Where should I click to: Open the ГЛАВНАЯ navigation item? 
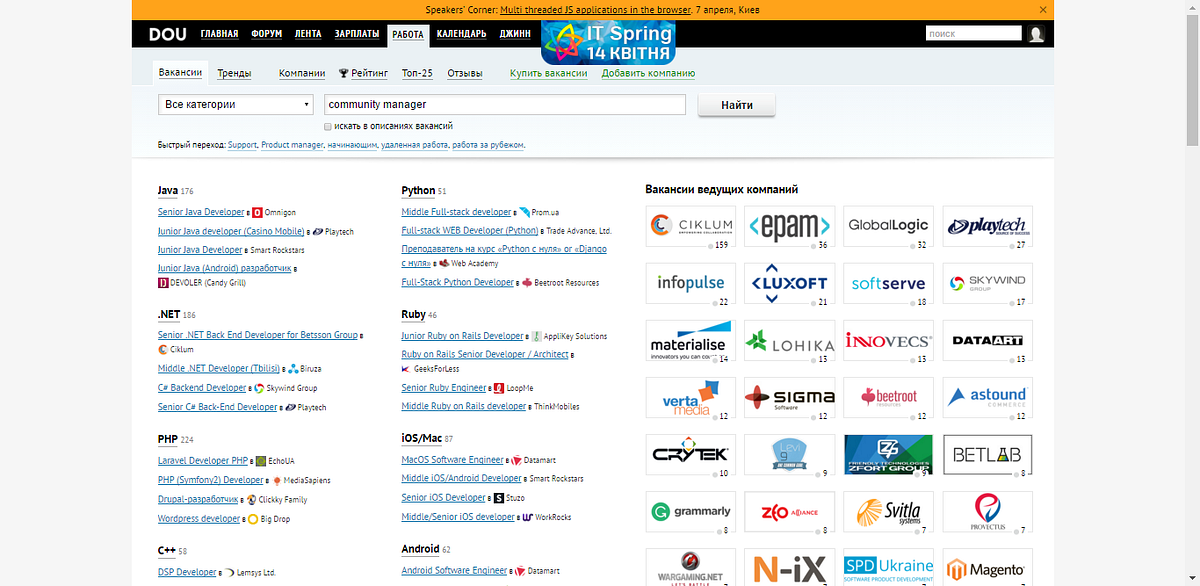click(219, 34)
